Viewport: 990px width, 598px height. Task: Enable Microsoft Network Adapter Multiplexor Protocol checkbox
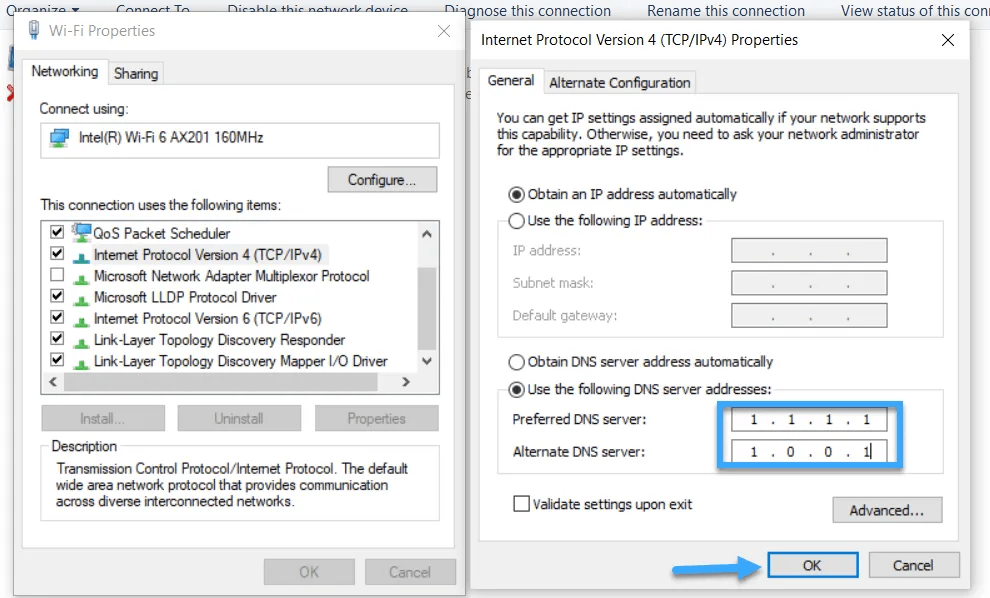pyautogui.click(x=57, y=275)
